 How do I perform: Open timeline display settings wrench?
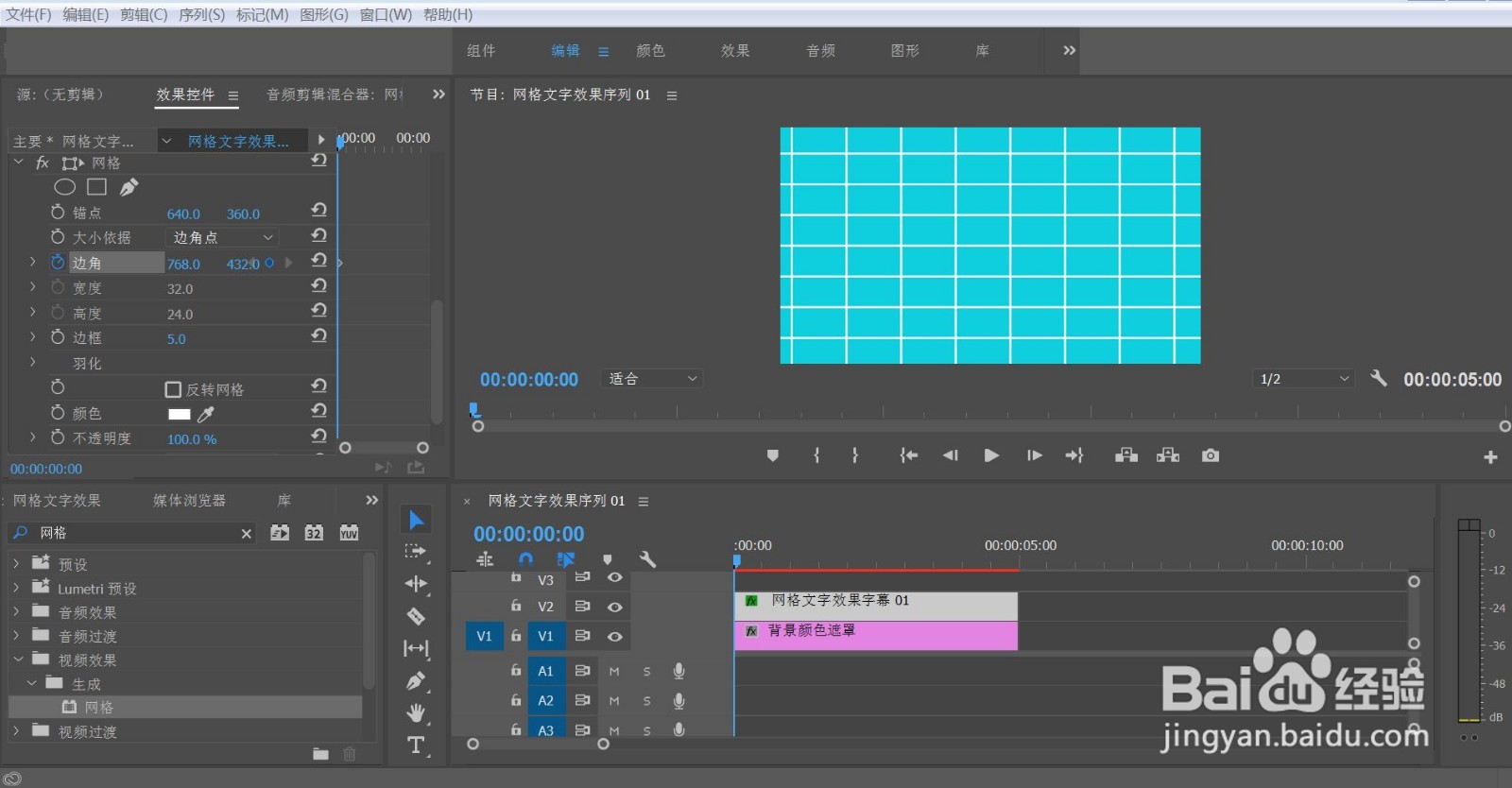(x=647, y=559)
